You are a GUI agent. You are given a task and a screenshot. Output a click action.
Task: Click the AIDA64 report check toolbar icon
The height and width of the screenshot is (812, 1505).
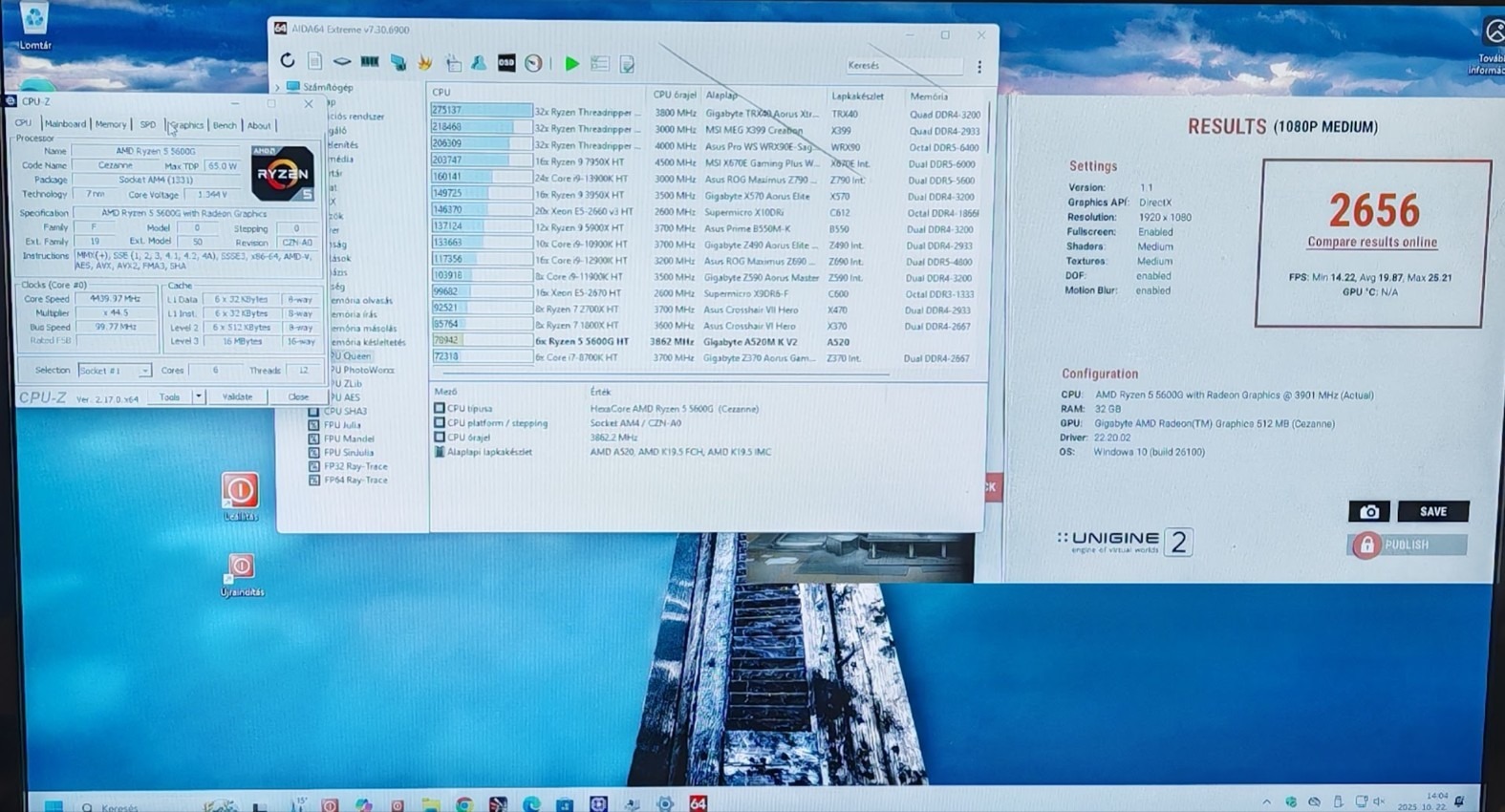[627, 64]
